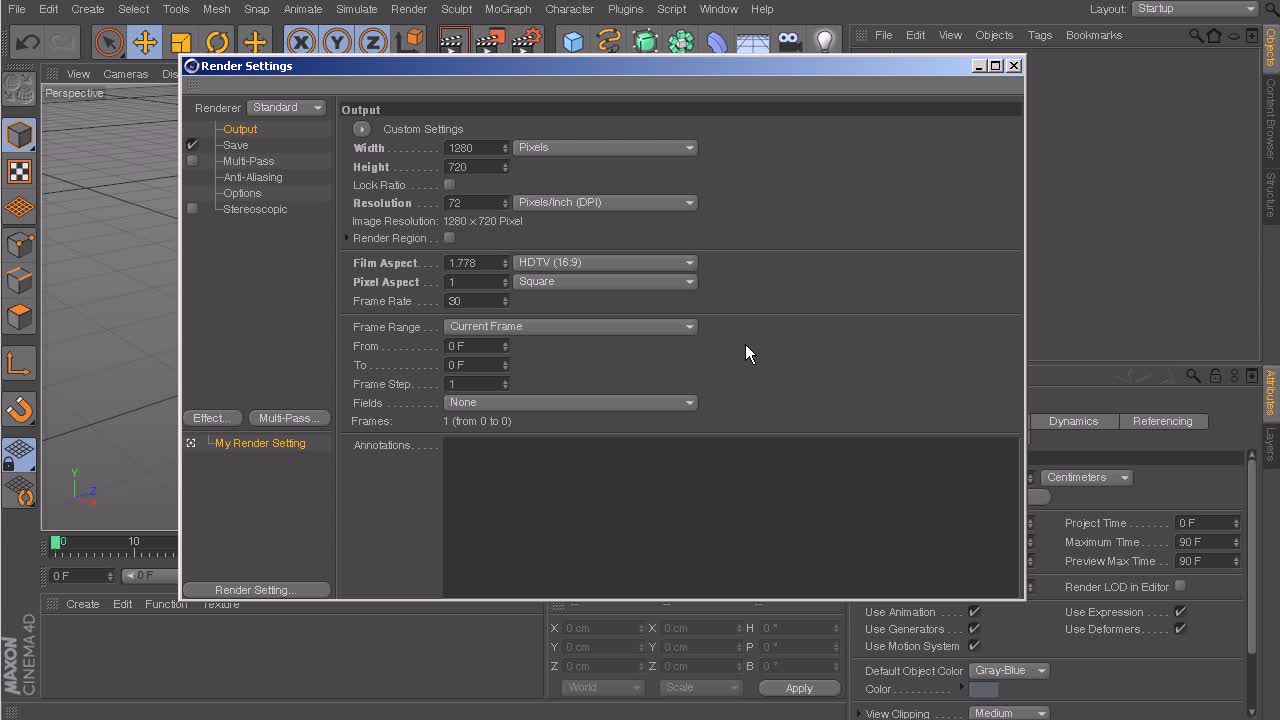Viewport: 1280px width, 720px height.
Task: Enable the Stereoscopic checkbox
Action: [x=192, y=209]
